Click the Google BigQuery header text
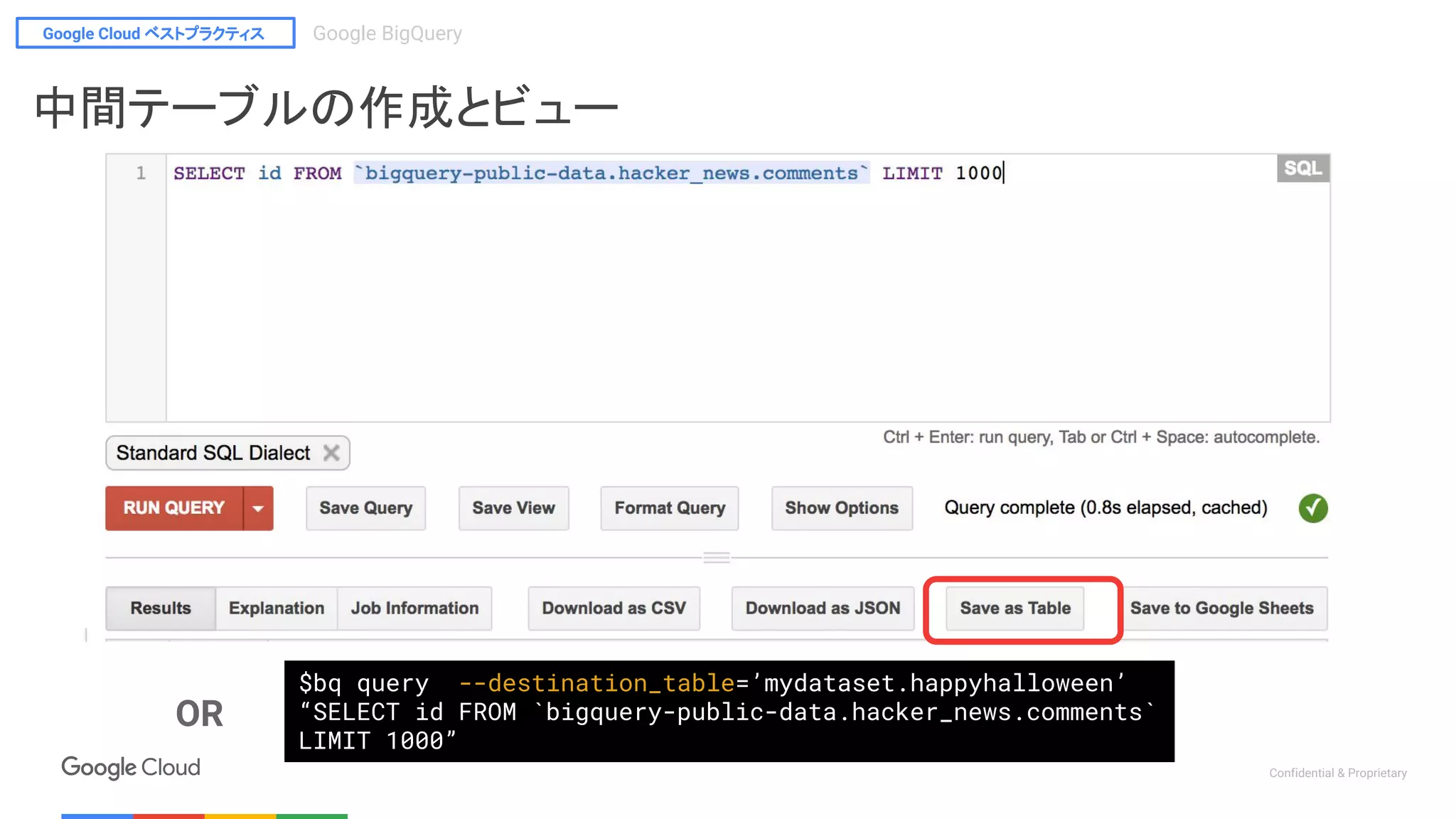1456x819 pixels. tap(387, 33)
